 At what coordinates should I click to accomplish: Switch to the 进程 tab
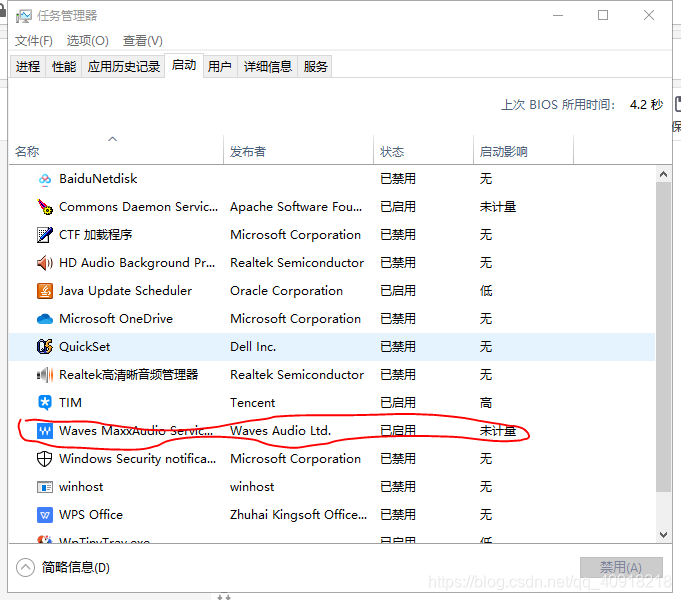(x=28, y=66)
